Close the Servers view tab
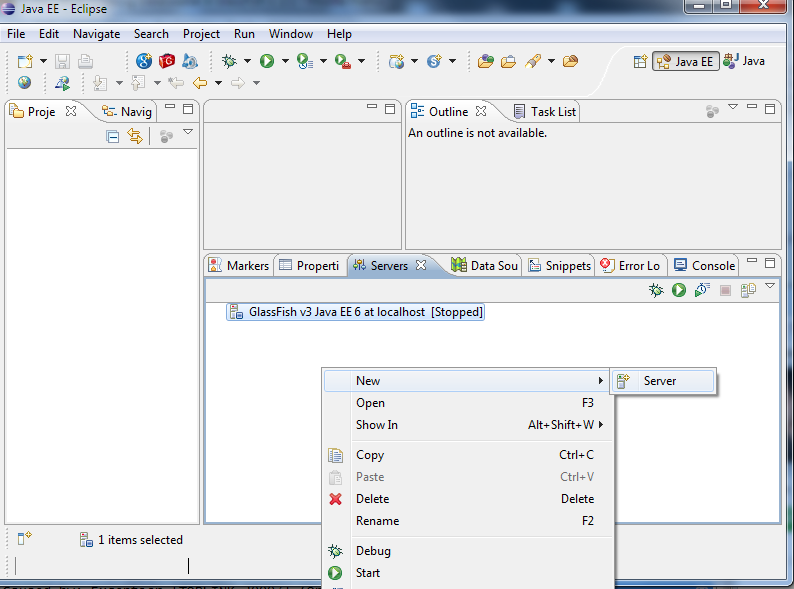 [x=421, y=265]
